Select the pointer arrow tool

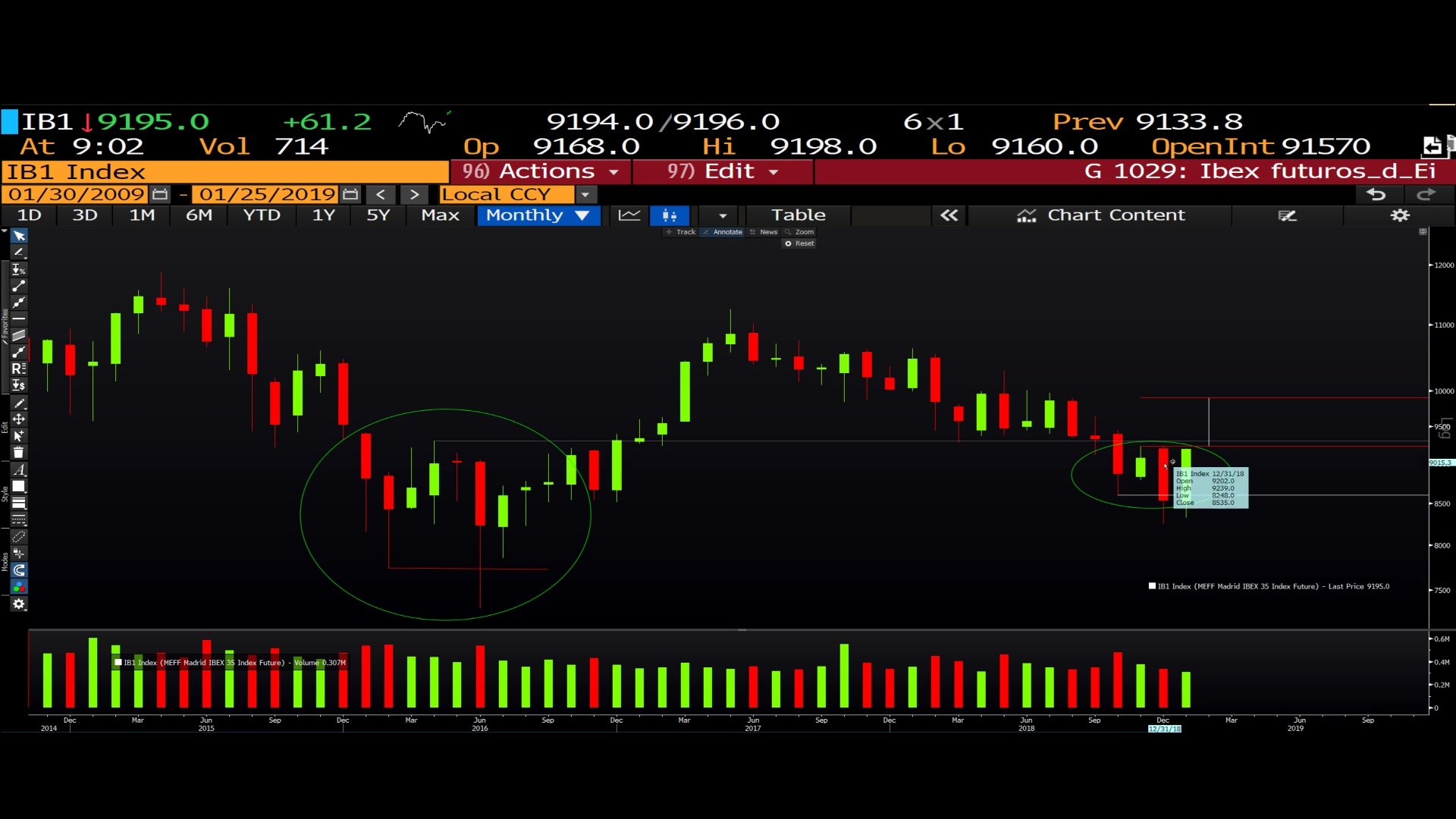tap(19, 236)
